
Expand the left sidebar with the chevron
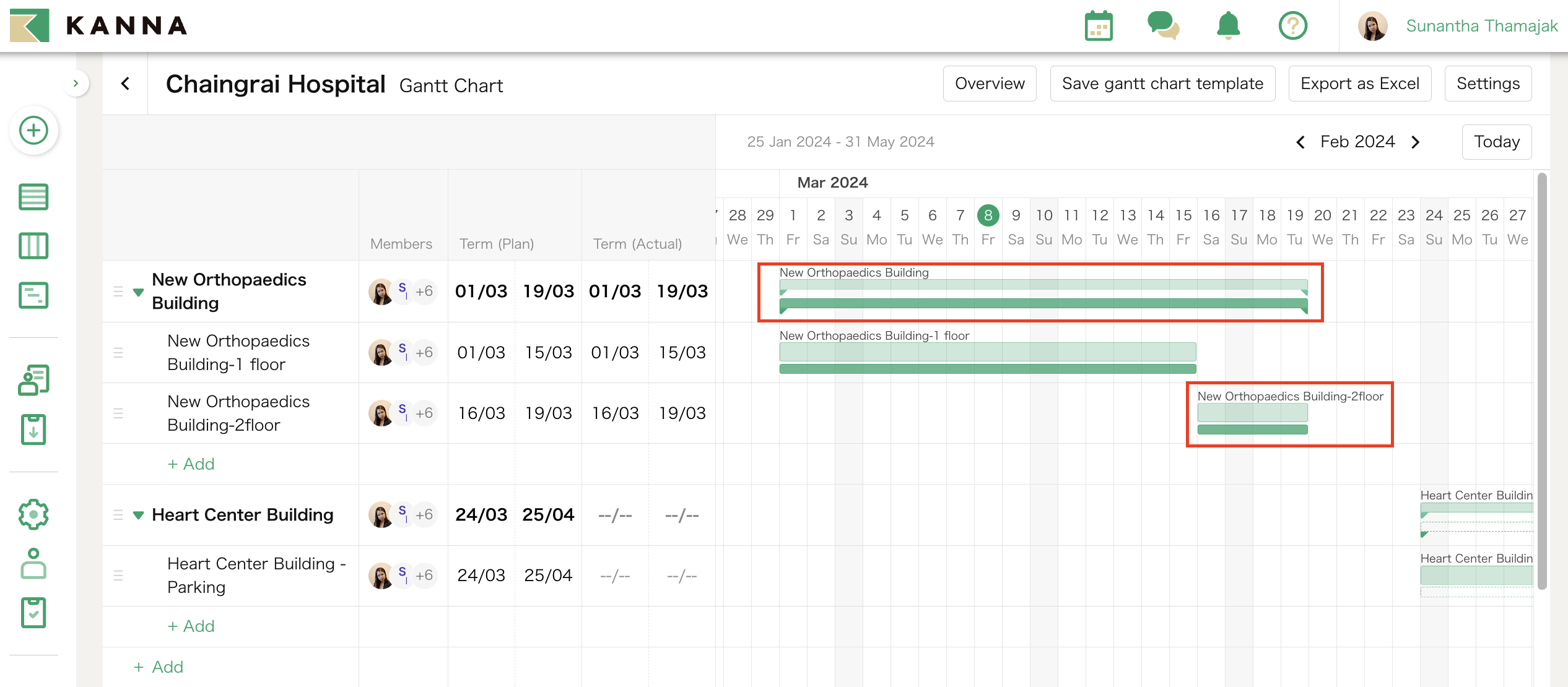pyautogui.click(x=76, y=83)
